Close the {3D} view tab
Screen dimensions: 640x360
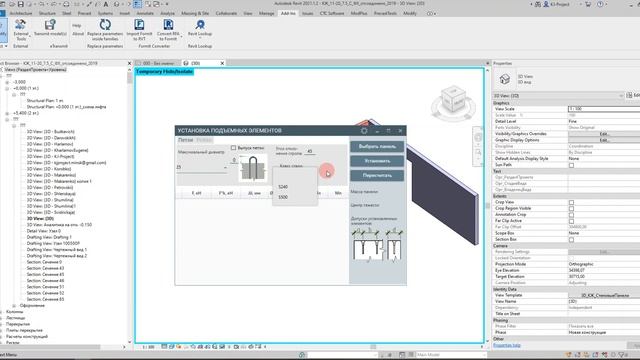(222, 63)
